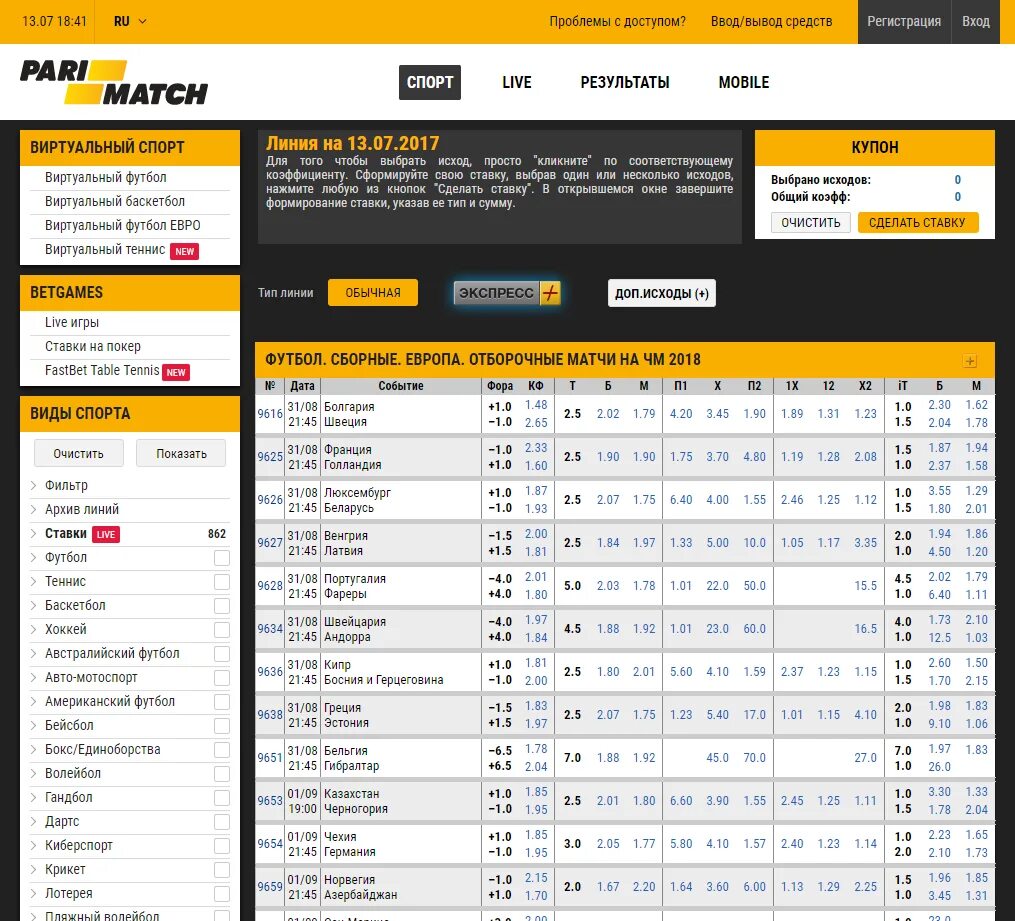The image size is (1015, 921).
Task: Select draw odds 3.70 for Франция–Голландия
Action: pyautogui.click(x=717, y=456)
